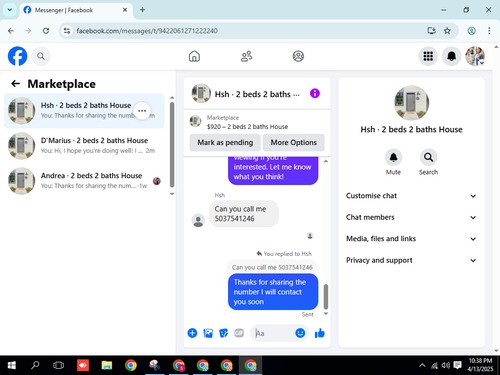Open File Explorer from taskbar
500x375 pixels.
click(107, 365)
